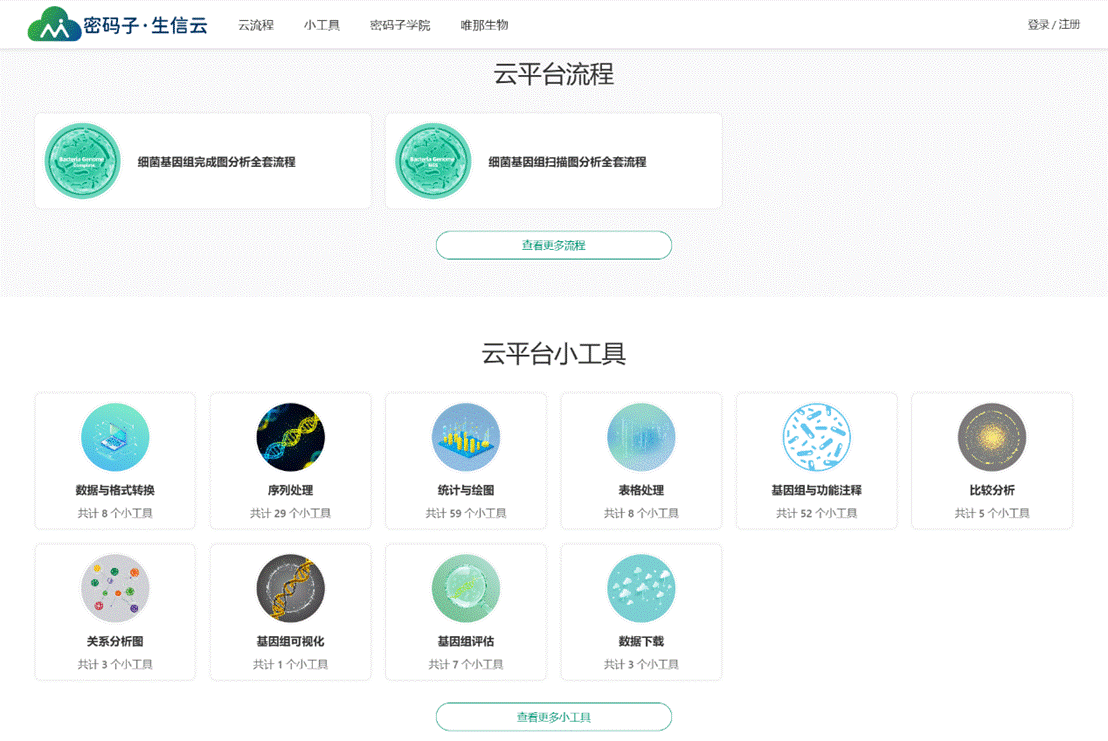Click 关系分析图 label
The image size is (1108, 741).
click(x=115, y=641)
